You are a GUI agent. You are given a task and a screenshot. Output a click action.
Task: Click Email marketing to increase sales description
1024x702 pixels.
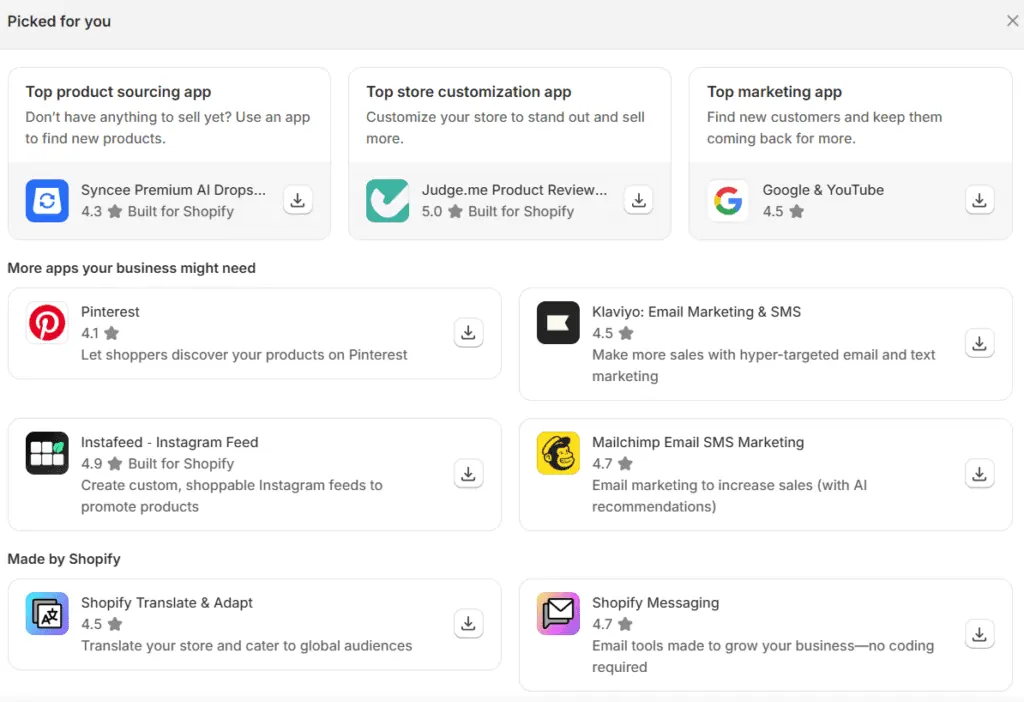pos(729,496)
